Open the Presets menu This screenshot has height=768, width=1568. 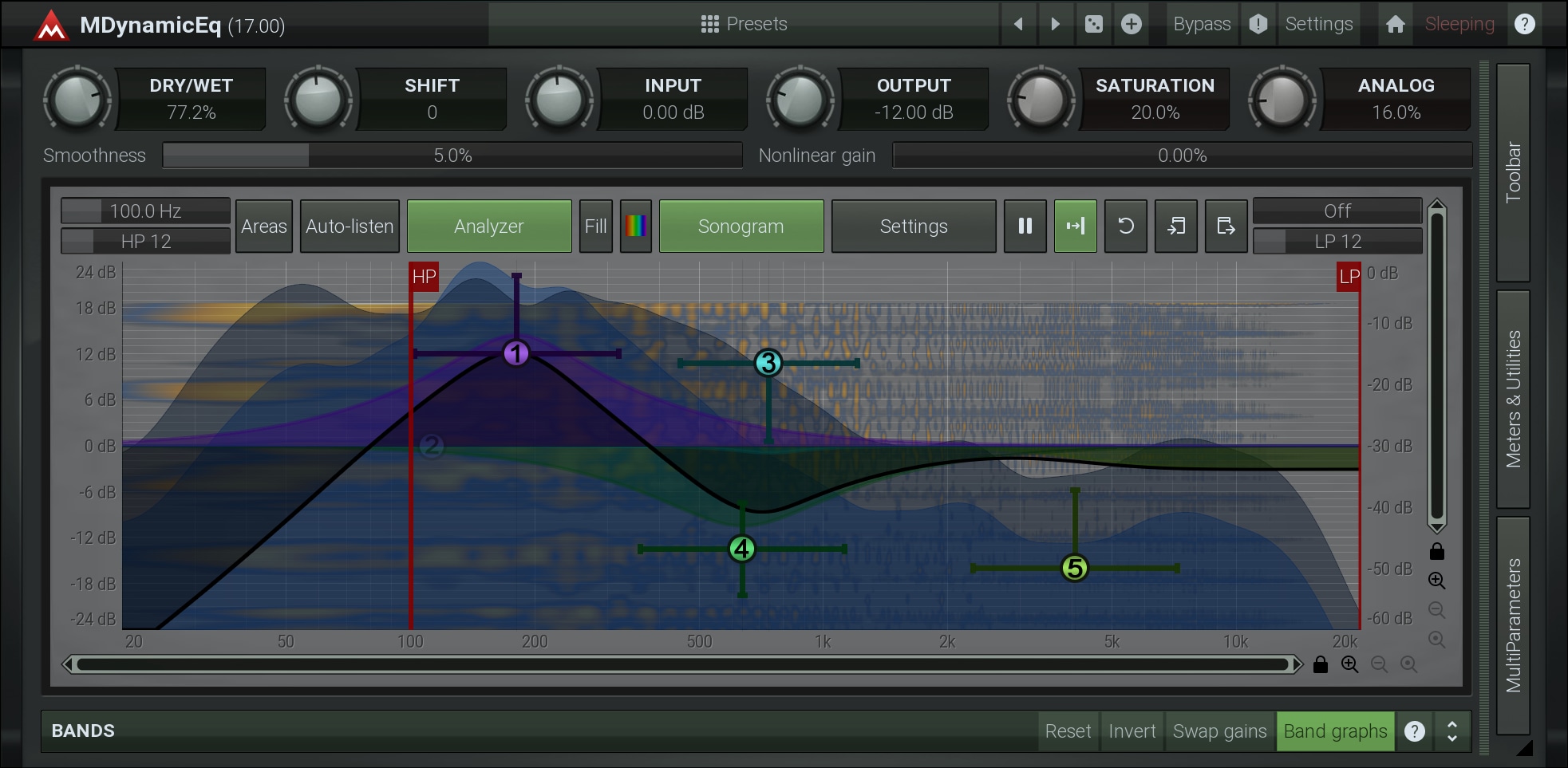coord(744,24)
